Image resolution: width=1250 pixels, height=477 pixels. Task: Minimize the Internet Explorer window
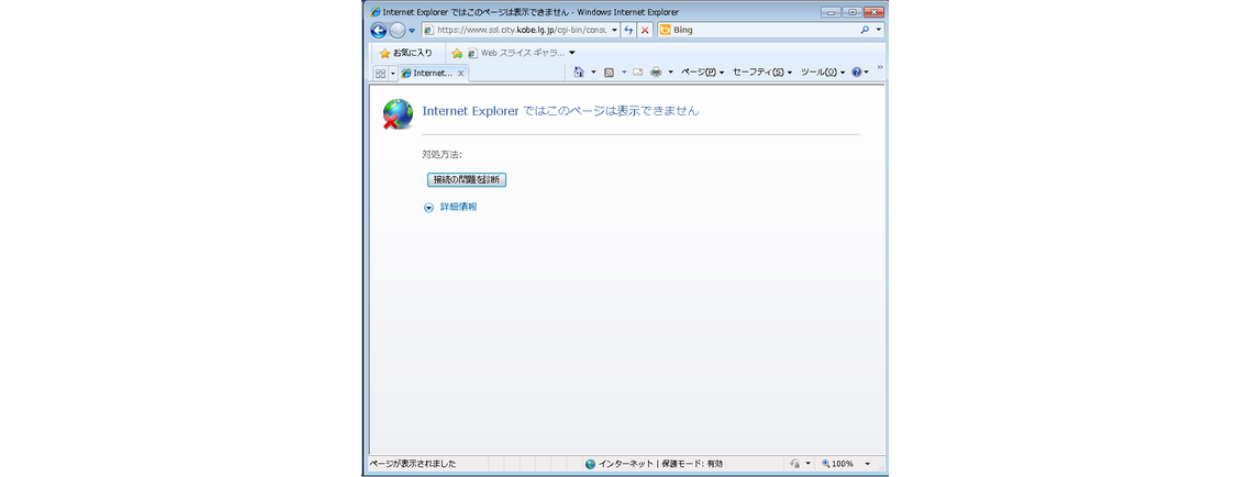831,12
